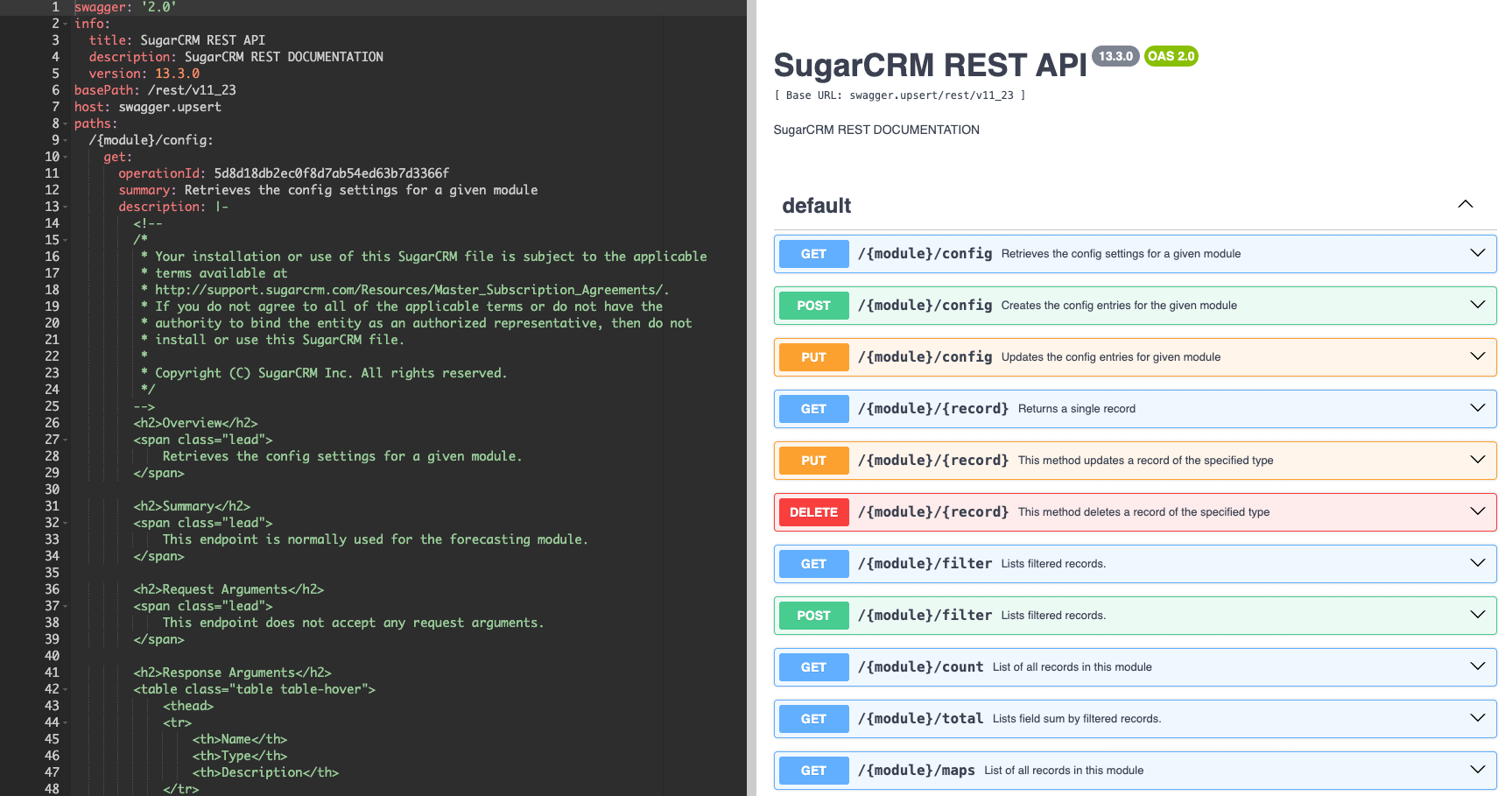Fold the paths block at line 8
Screen dimensions: 1512x796
[x=65, y=123]
